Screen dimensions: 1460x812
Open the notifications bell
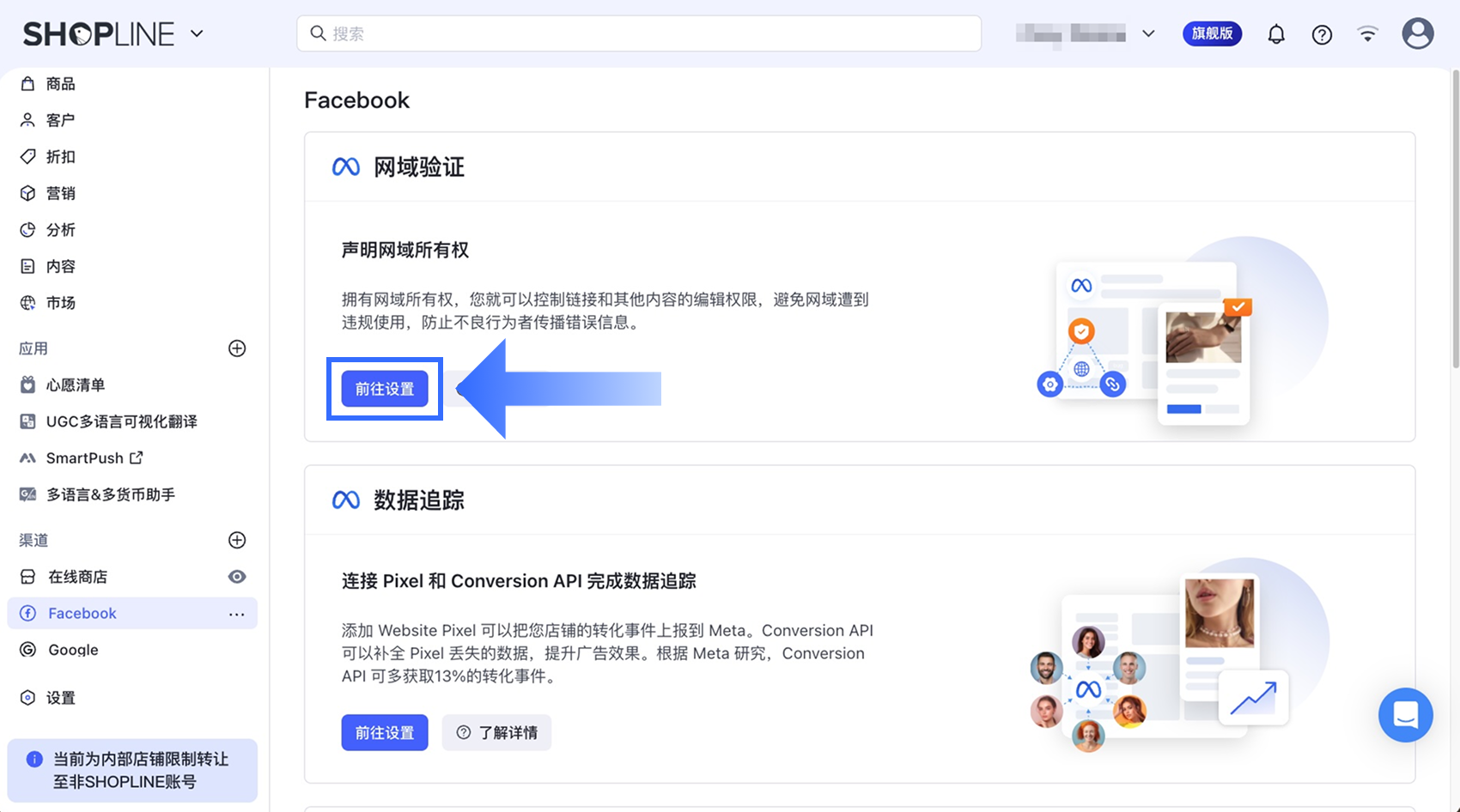pyautogui.click(x=1276, y=34)
